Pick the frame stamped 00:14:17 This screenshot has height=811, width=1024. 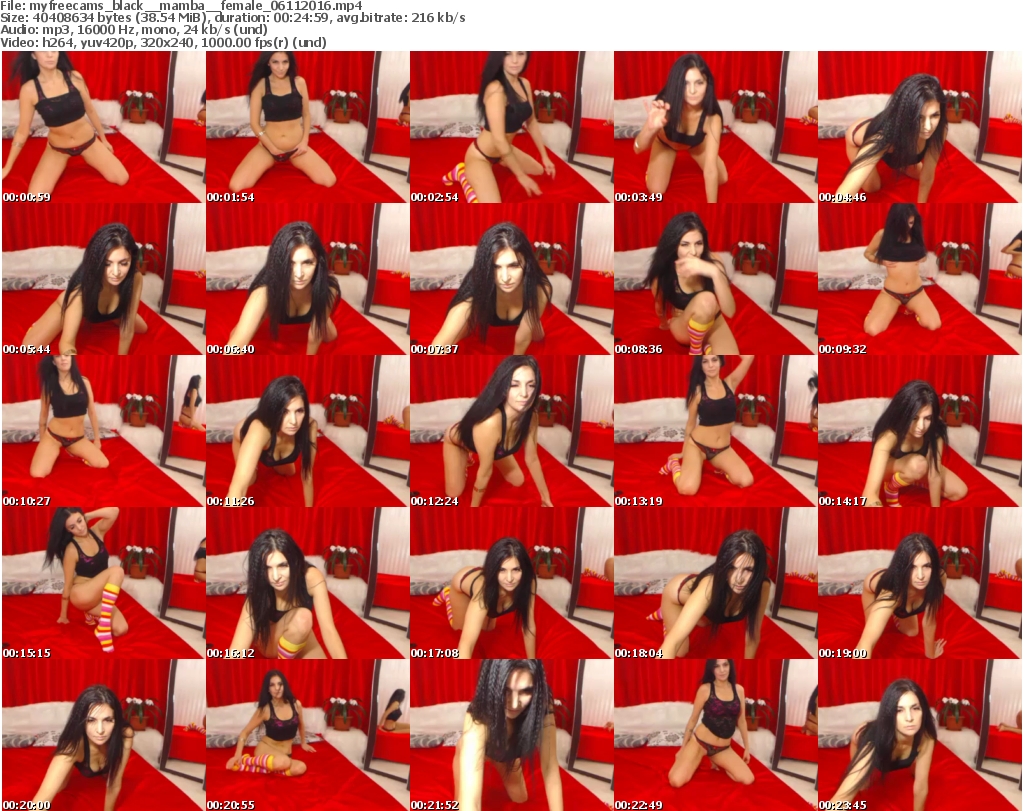coord(920,432)
